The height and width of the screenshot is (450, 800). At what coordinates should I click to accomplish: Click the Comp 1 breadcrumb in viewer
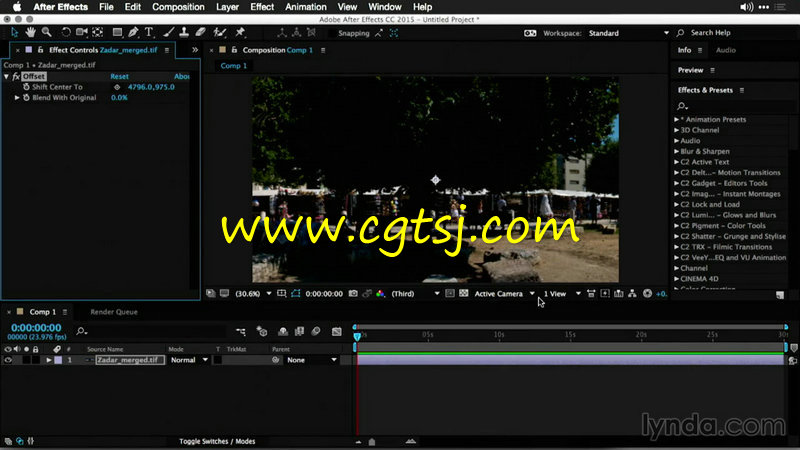point(234,66)
